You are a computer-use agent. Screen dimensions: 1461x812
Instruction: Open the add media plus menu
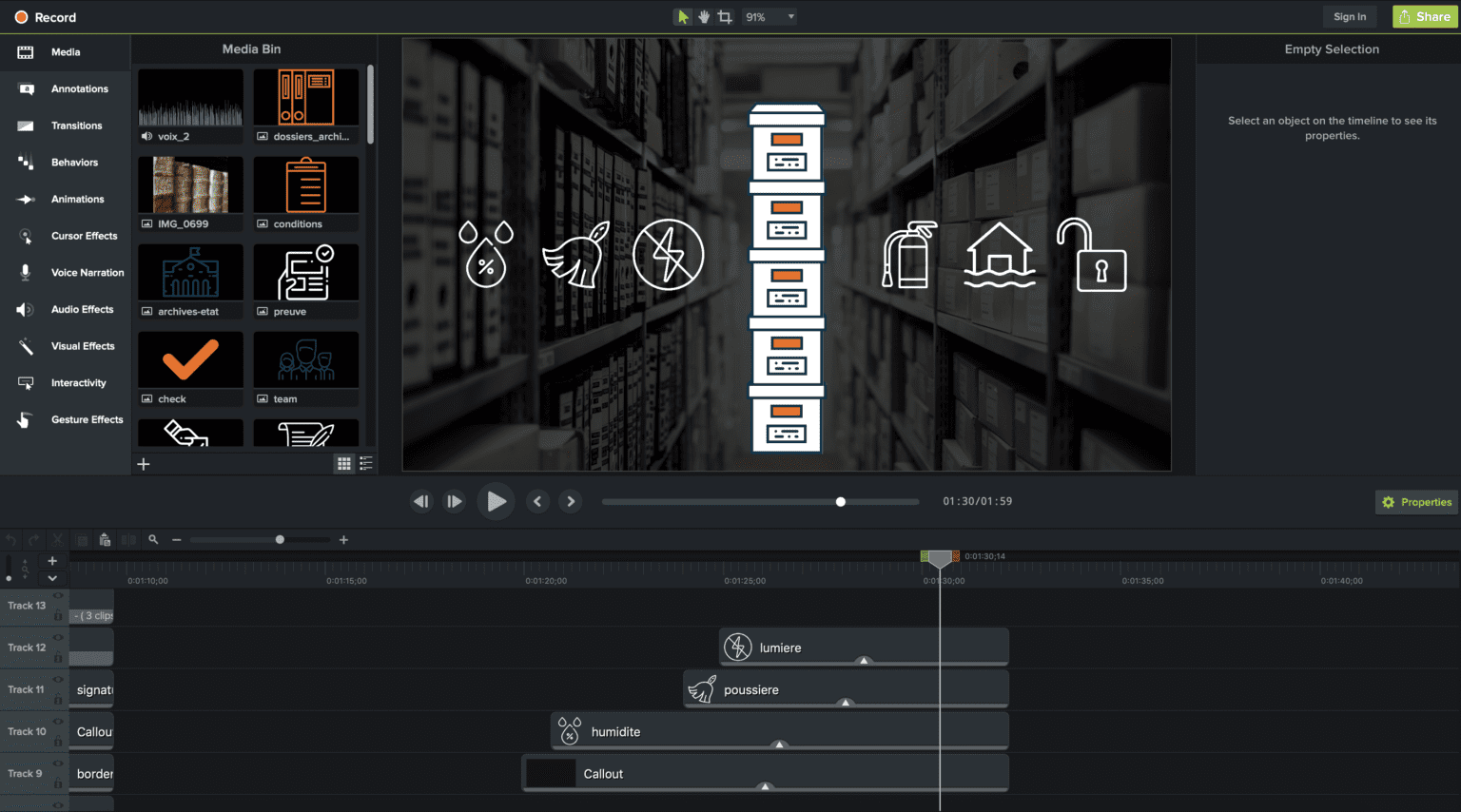click(144, 464)
